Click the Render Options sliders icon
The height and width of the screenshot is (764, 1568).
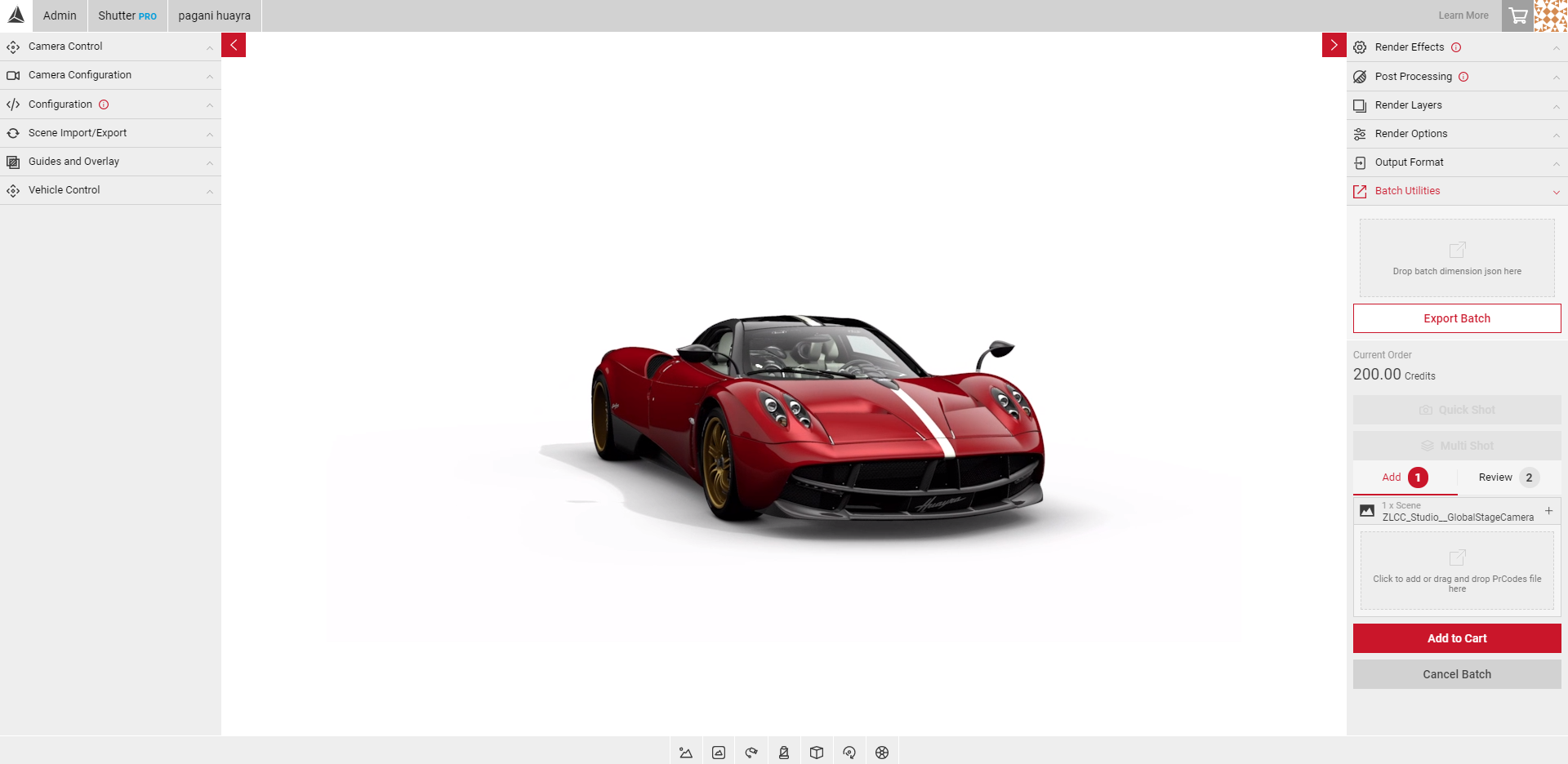click(x=1360, y=134)
